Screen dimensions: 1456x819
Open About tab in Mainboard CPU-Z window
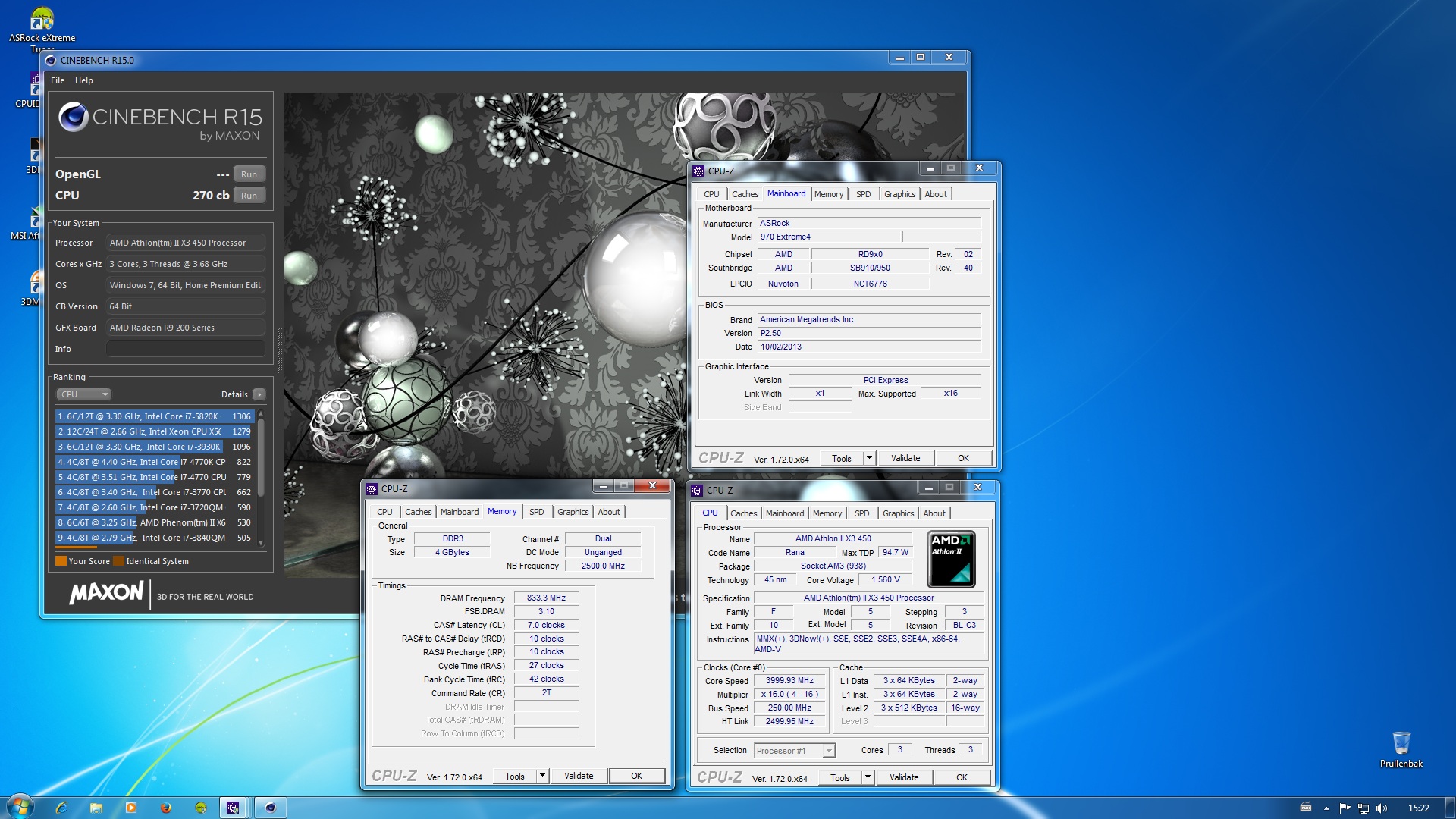pyautogui.click(x=936, y=194)
